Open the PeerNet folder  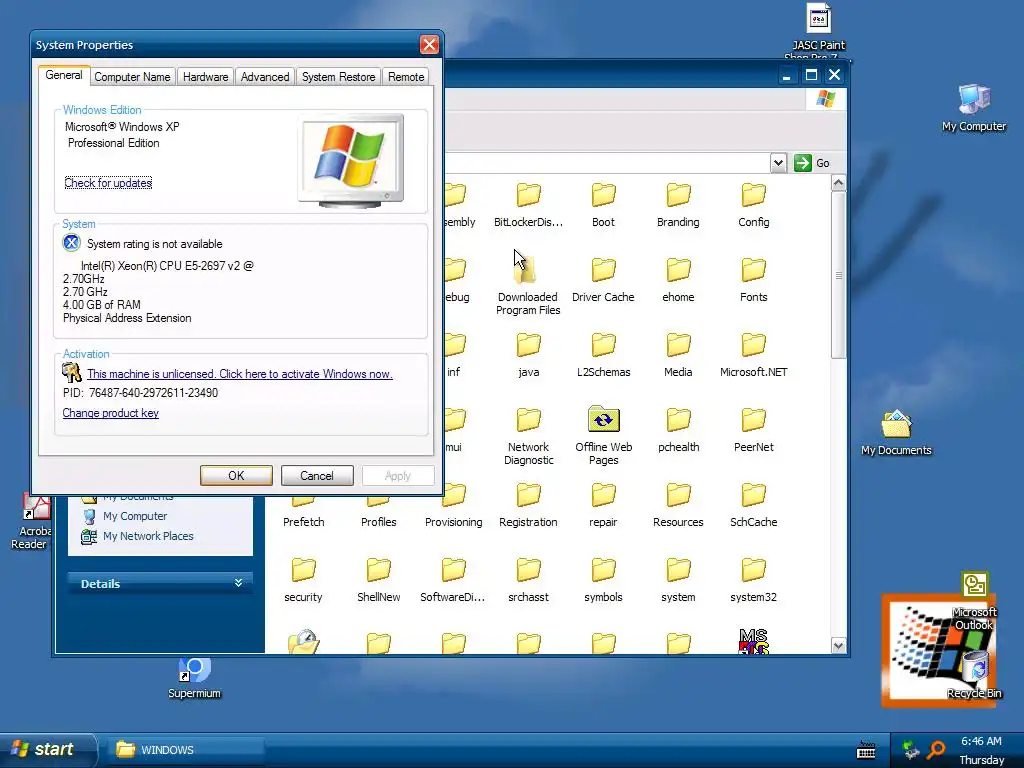coord(753,430)
